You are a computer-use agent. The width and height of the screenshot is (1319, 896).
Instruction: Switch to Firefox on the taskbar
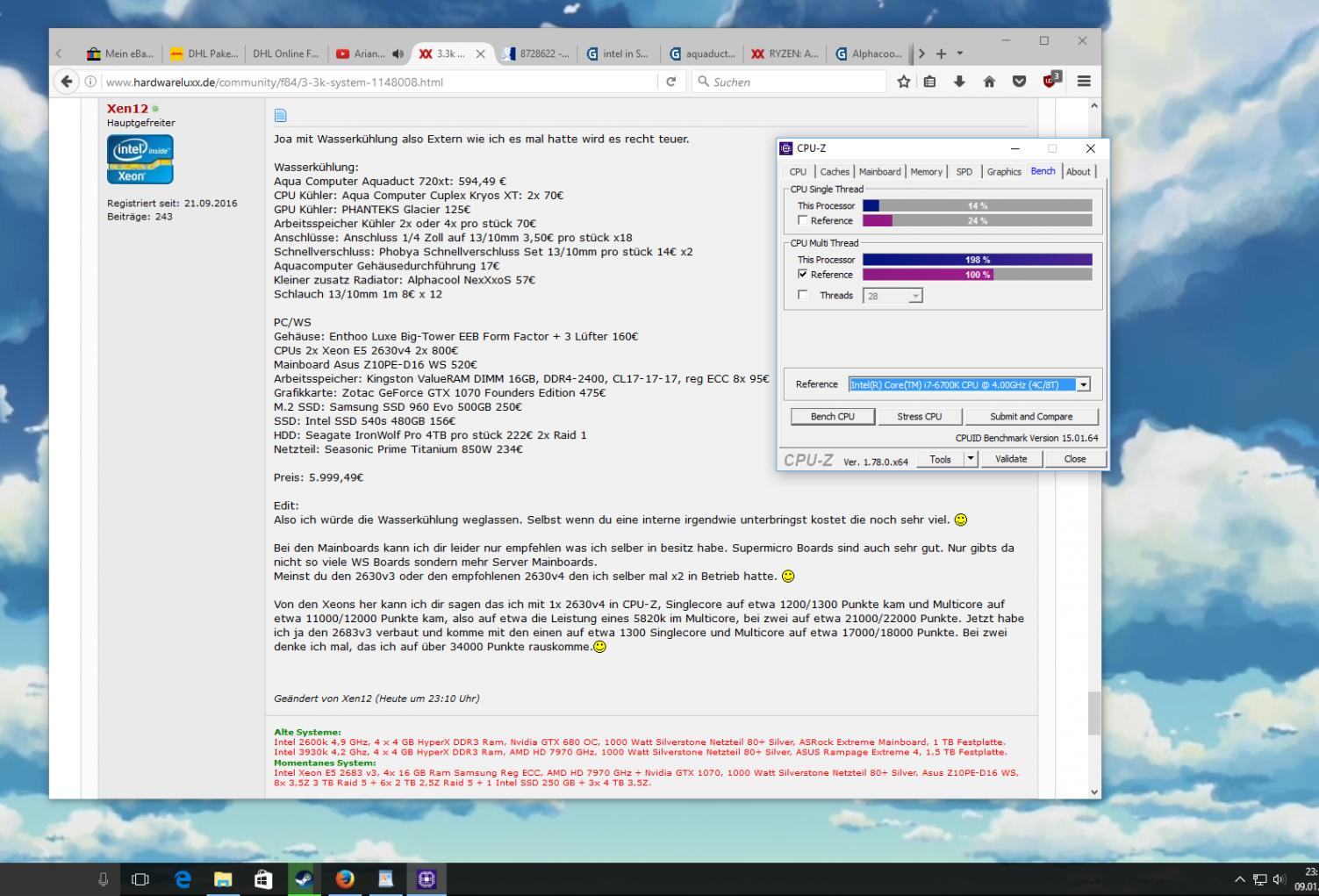point(345,878)
